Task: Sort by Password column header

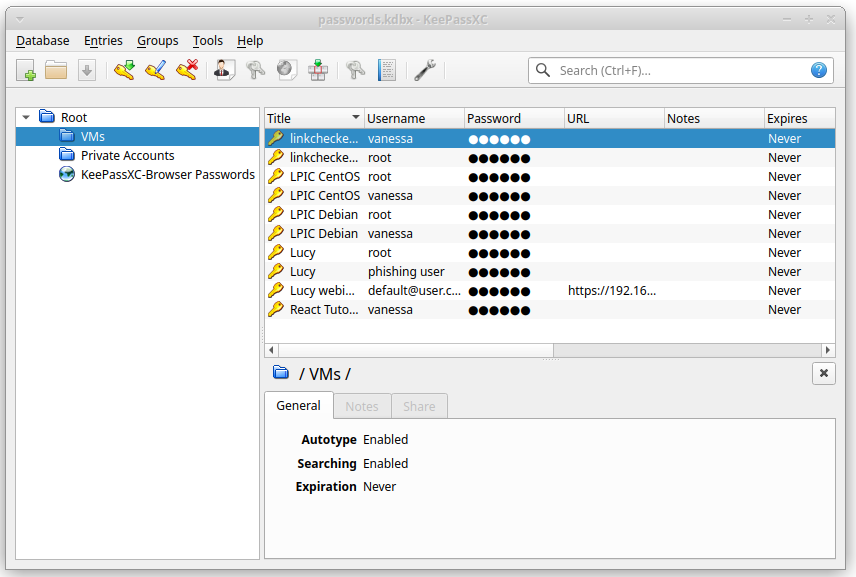Action: (x=514, y=118)
